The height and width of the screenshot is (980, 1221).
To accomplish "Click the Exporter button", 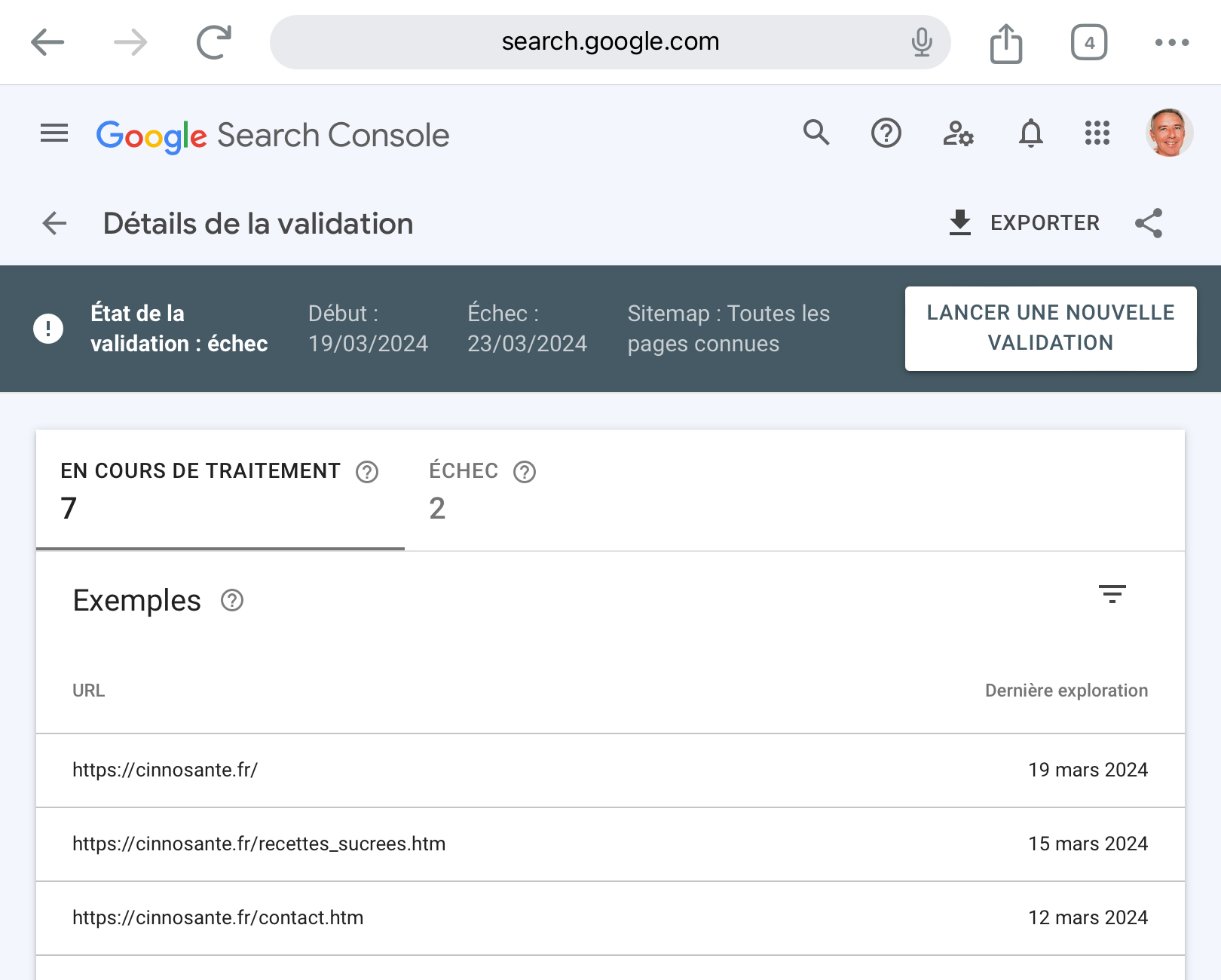I will pos(1024,223).
